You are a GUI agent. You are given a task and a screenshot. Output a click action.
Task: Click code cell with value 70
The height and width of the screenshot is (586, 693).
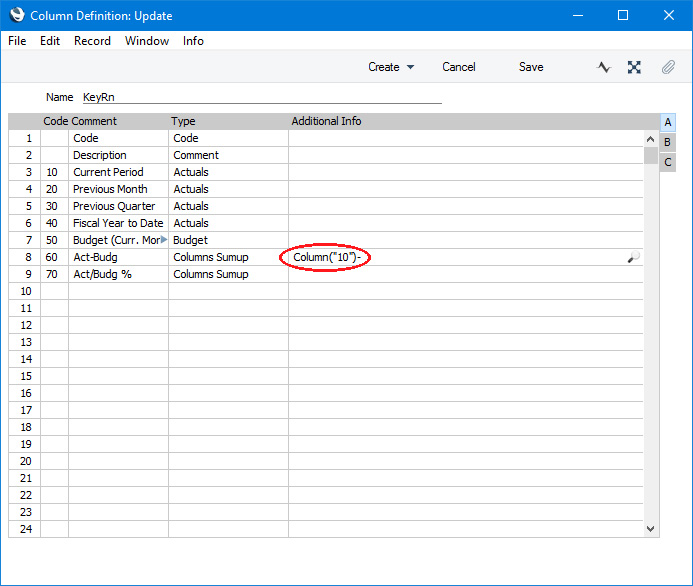point(54,274)
